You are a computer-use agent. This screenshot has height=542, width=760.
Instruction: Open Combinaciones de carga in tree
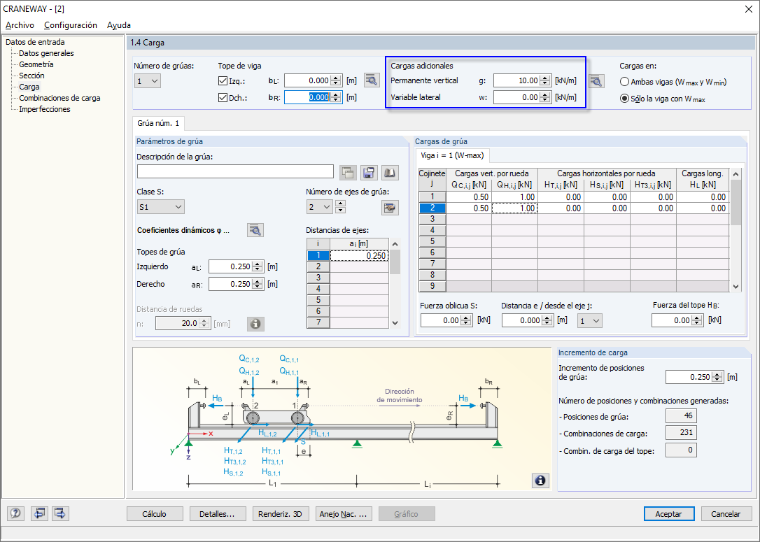pyautogui.click(x=60, y=98)
